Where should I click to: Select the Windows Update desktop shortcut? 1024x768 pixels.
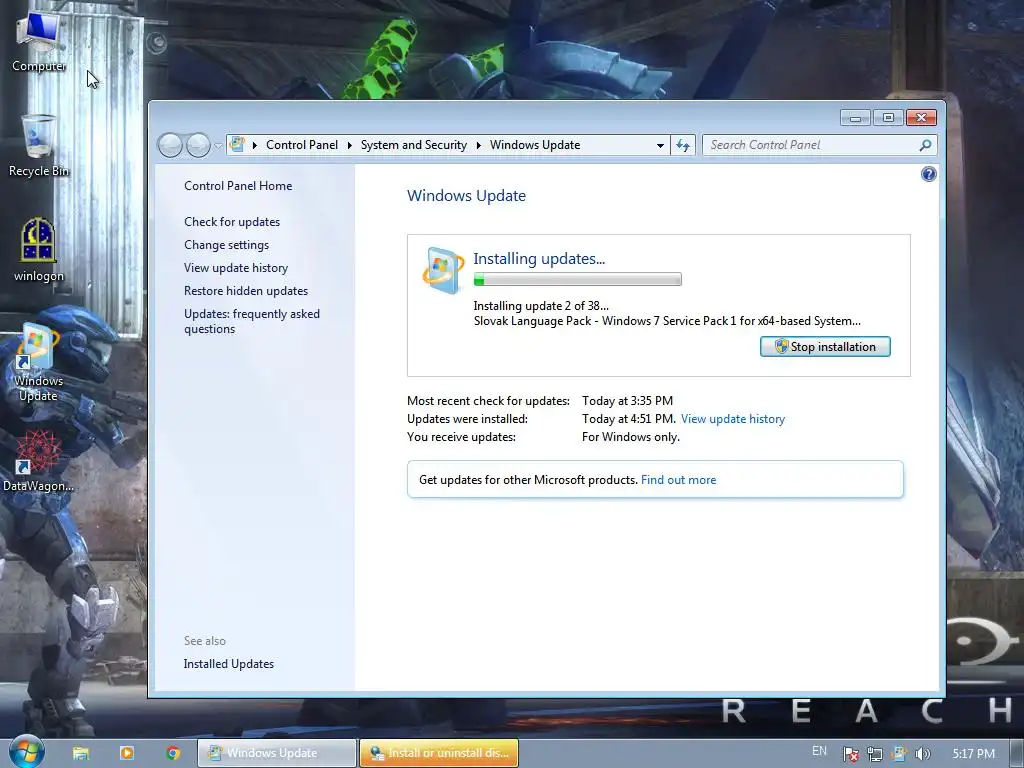click(38, 362)
